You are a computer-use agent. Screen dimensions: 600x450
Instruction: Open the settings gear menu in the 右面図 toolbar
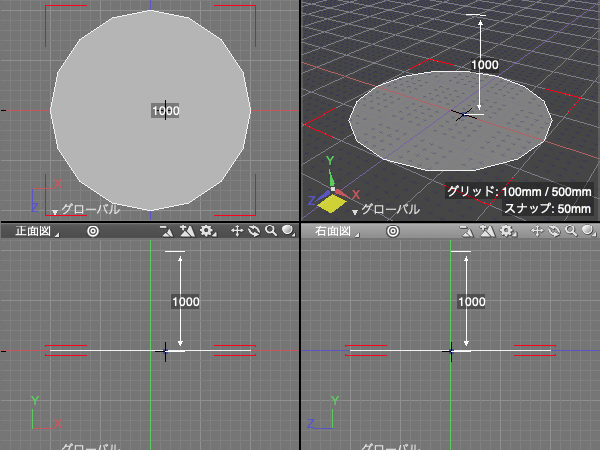(507, 231)
